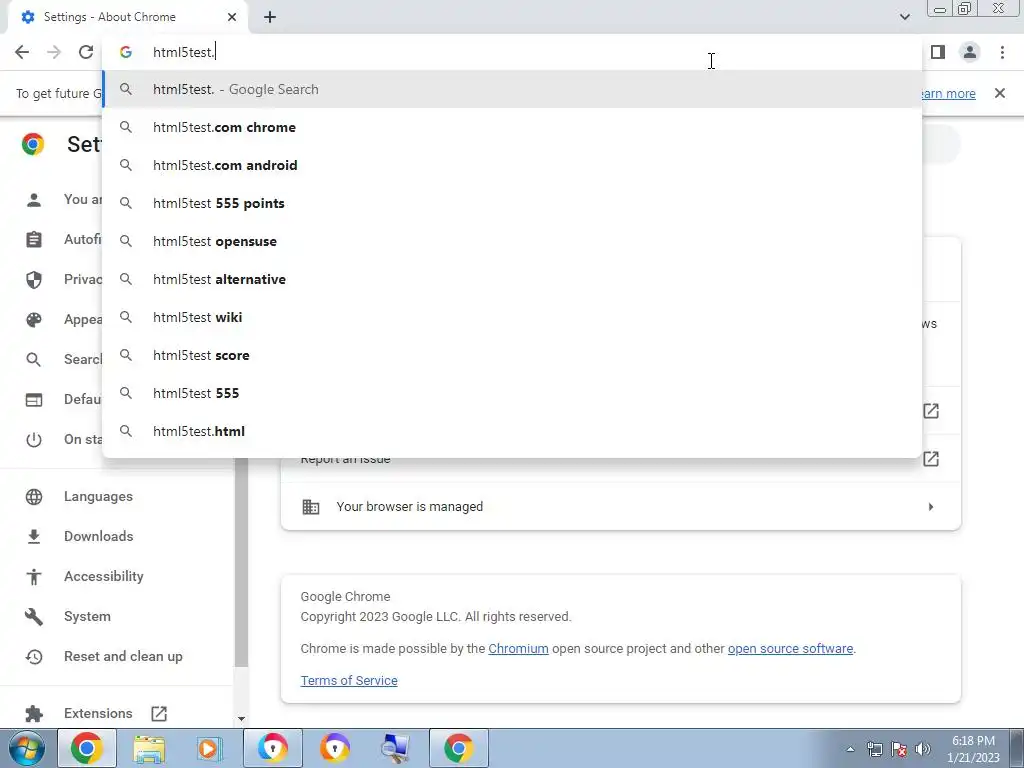Open the Privacy shield icon

click(x=33, y=280)
